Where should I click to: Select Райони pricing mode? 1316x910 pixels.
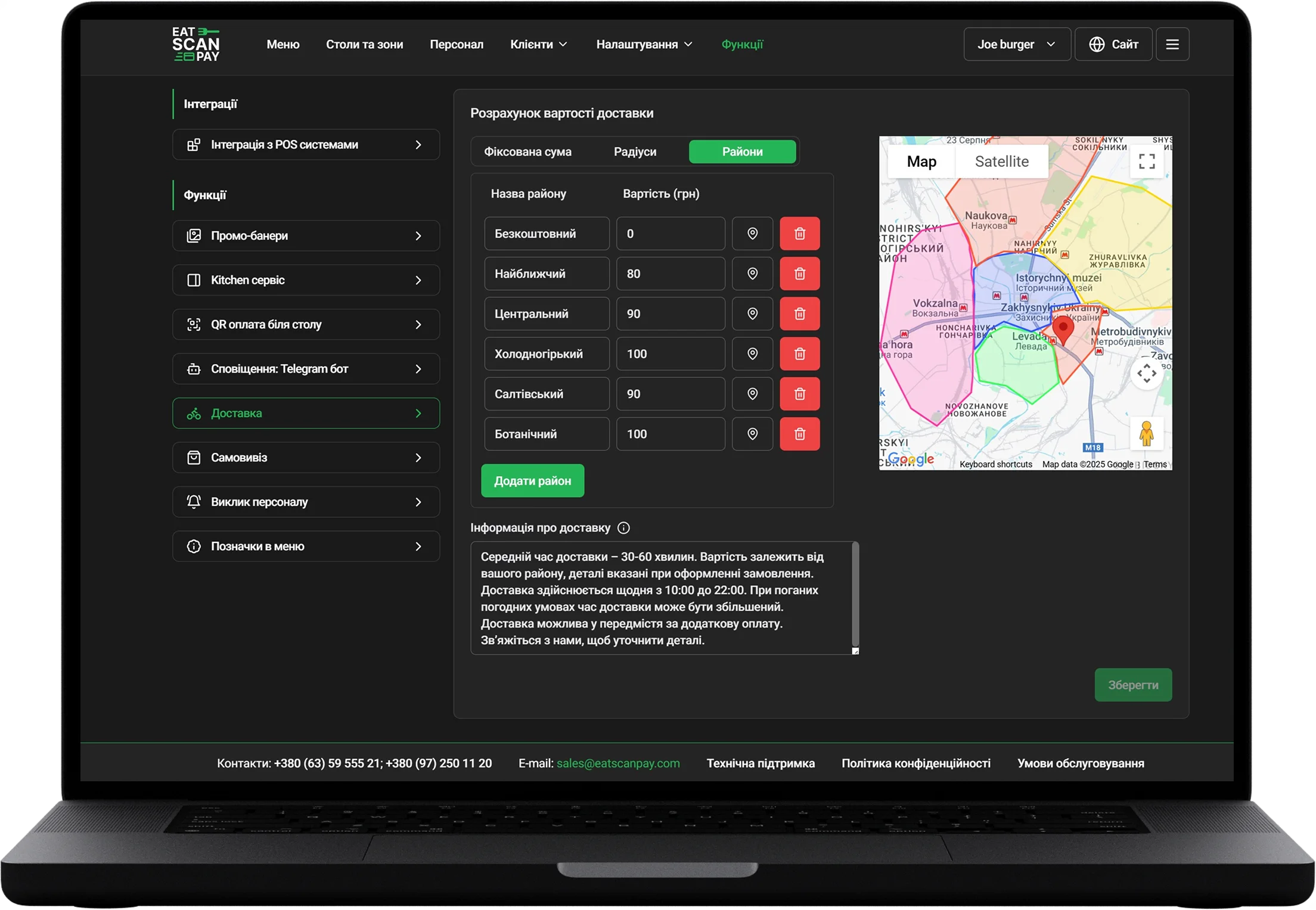[x=742, y=151]
